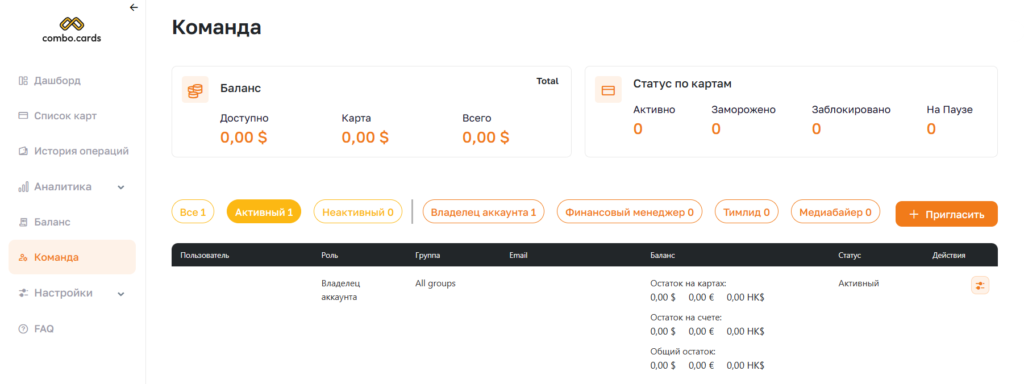Click the Настройки sliders icon

(x=23, y=293)
